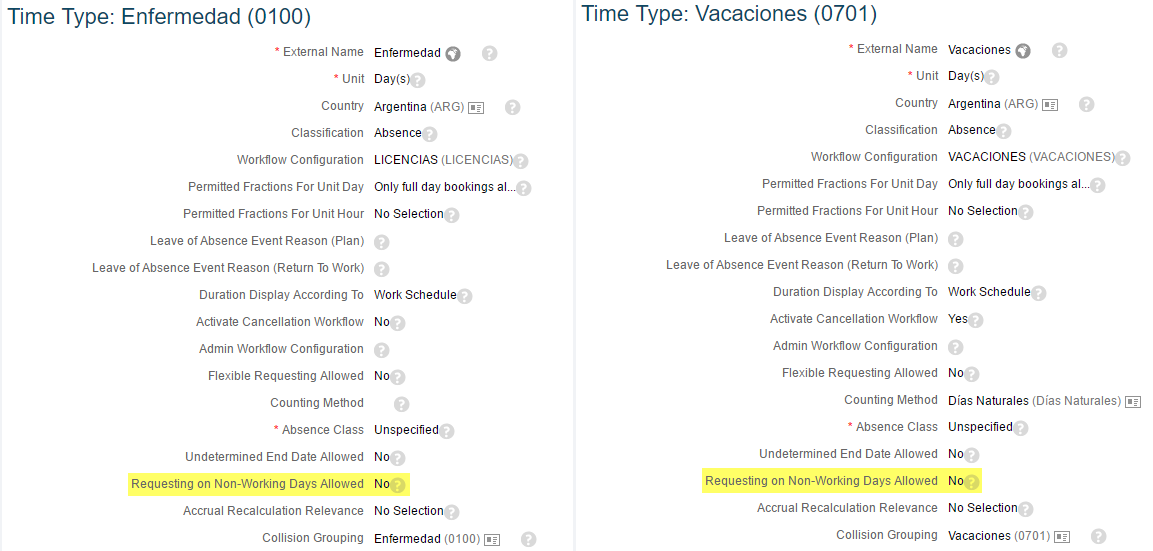The image size is (1153, 551).
Task: Open Vacaciones (0701) collision grouping card icon
Action: 1062,536
